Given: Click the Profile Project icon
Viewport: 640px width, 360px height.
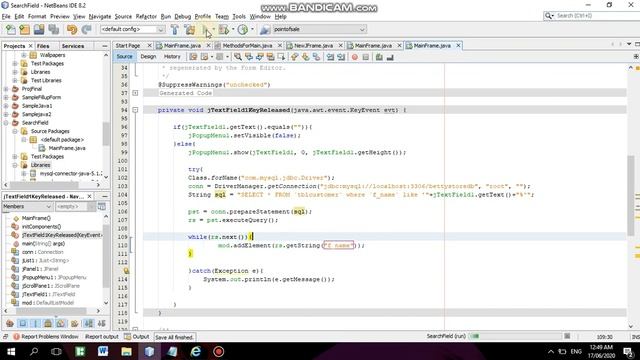Looking at the screenshot, I should point(243,29).
